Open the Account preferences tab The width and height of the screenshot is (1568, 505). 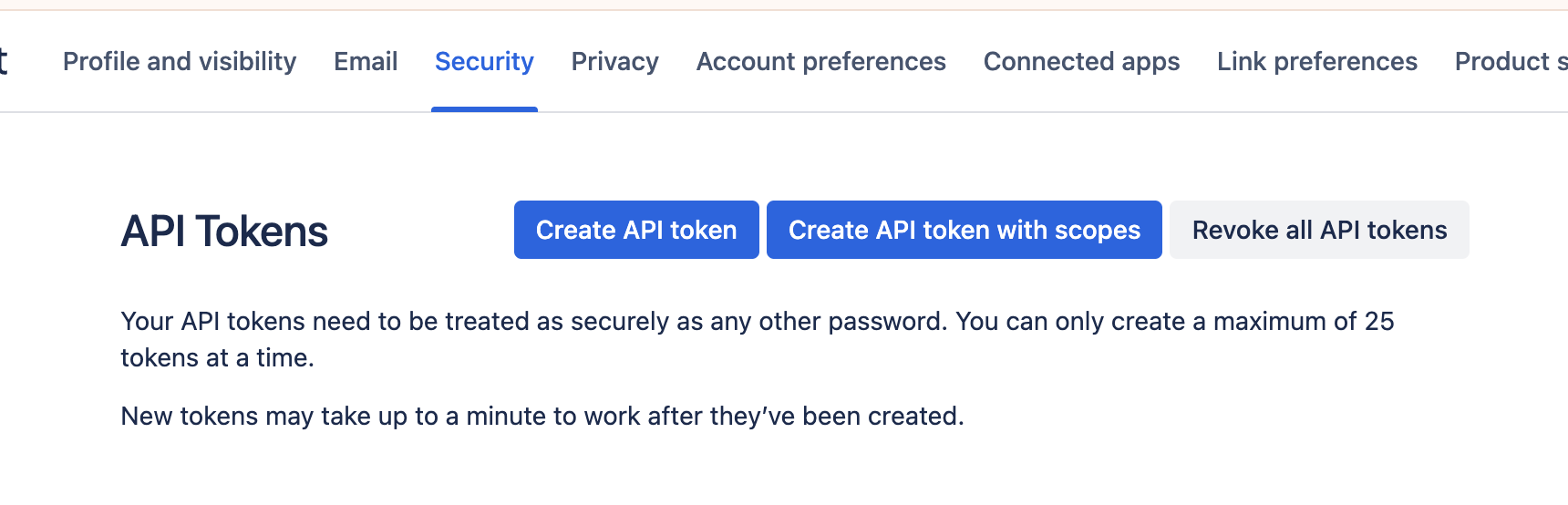pyautogui.click(x=820, y=62)
